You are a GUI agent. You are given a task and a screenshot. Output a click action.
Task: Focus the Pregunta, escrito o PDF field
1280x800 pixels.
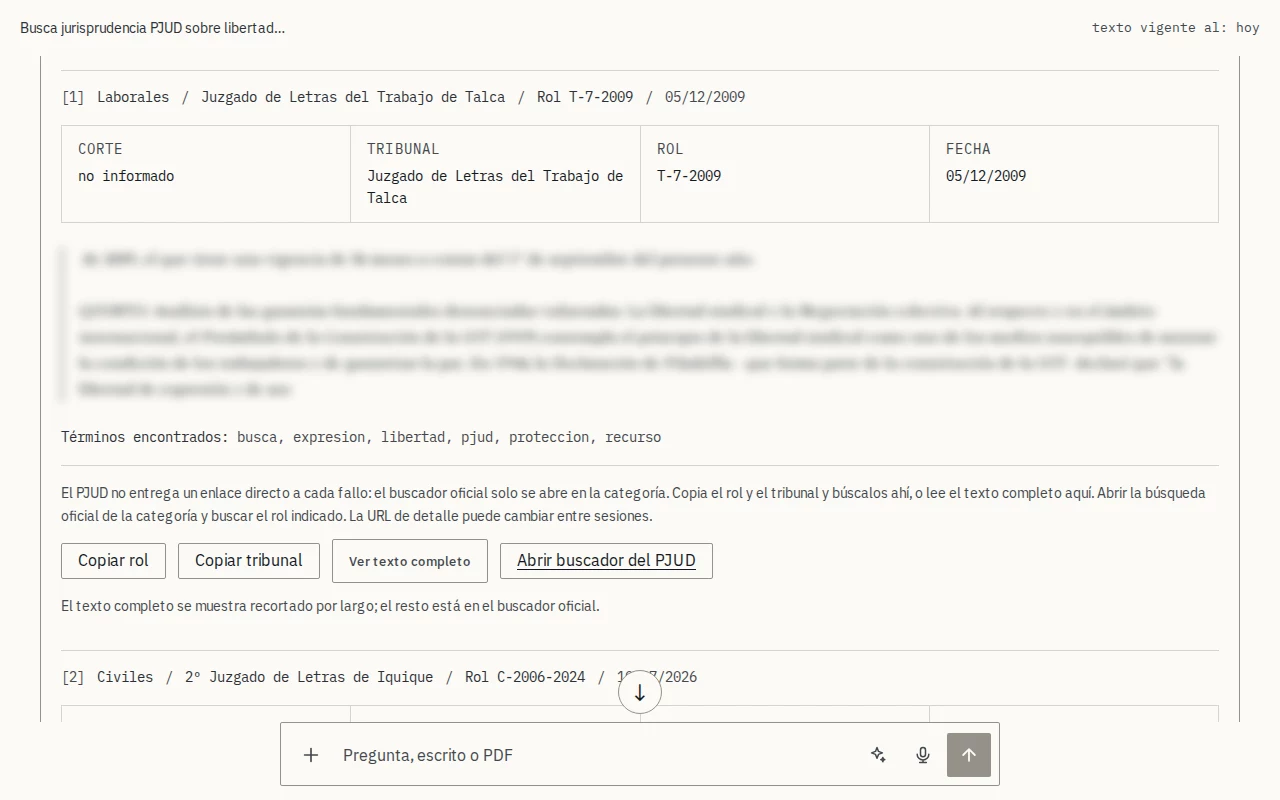point(597,755)
